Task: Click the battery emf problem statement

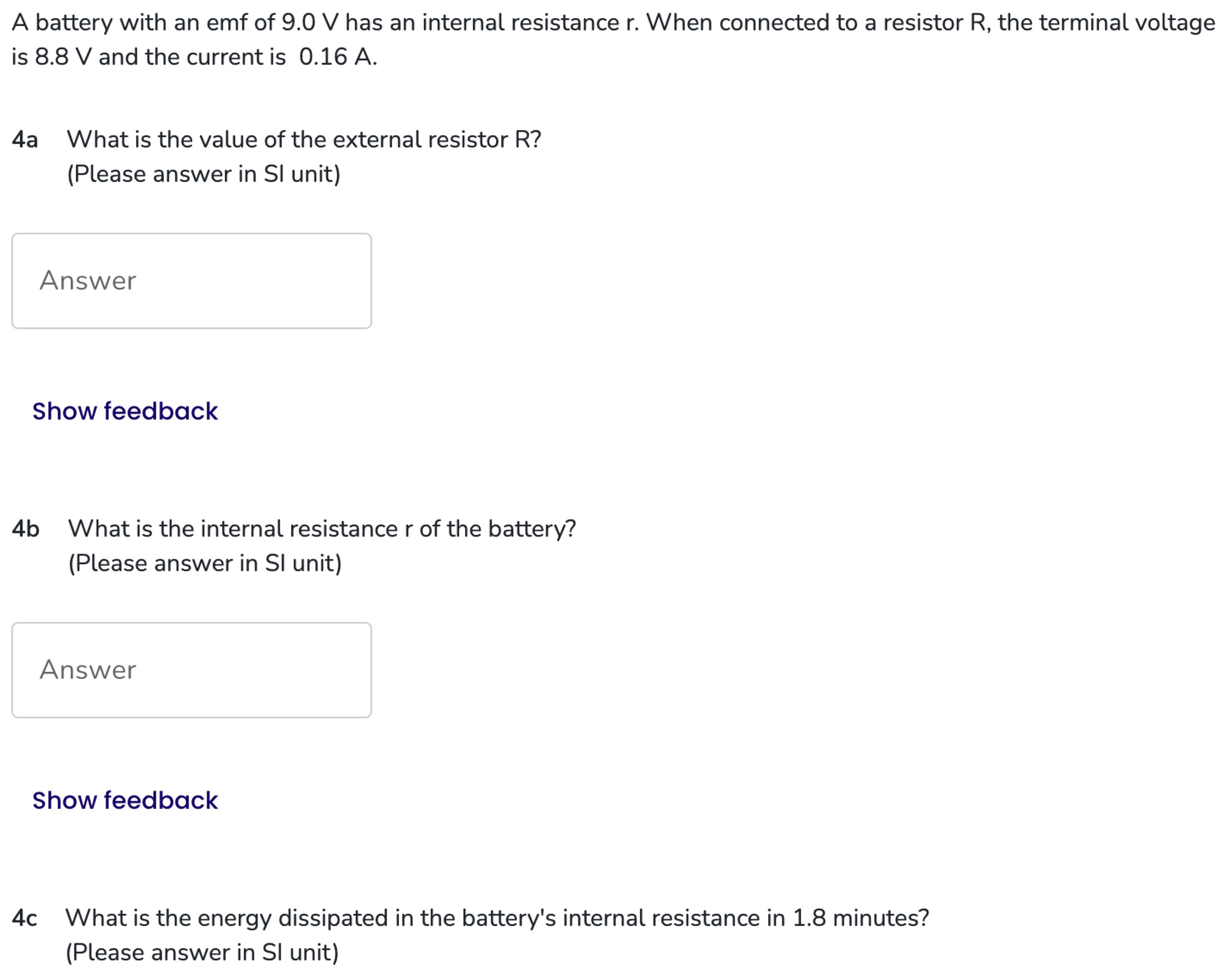Action: 565,23
